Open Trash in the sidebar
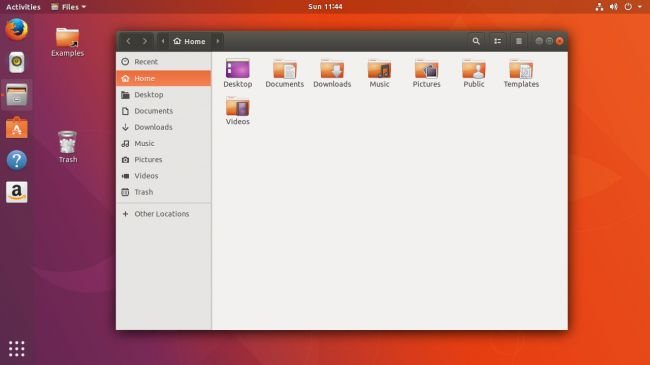The image size is (650, 365). click(x=164, y=192)
